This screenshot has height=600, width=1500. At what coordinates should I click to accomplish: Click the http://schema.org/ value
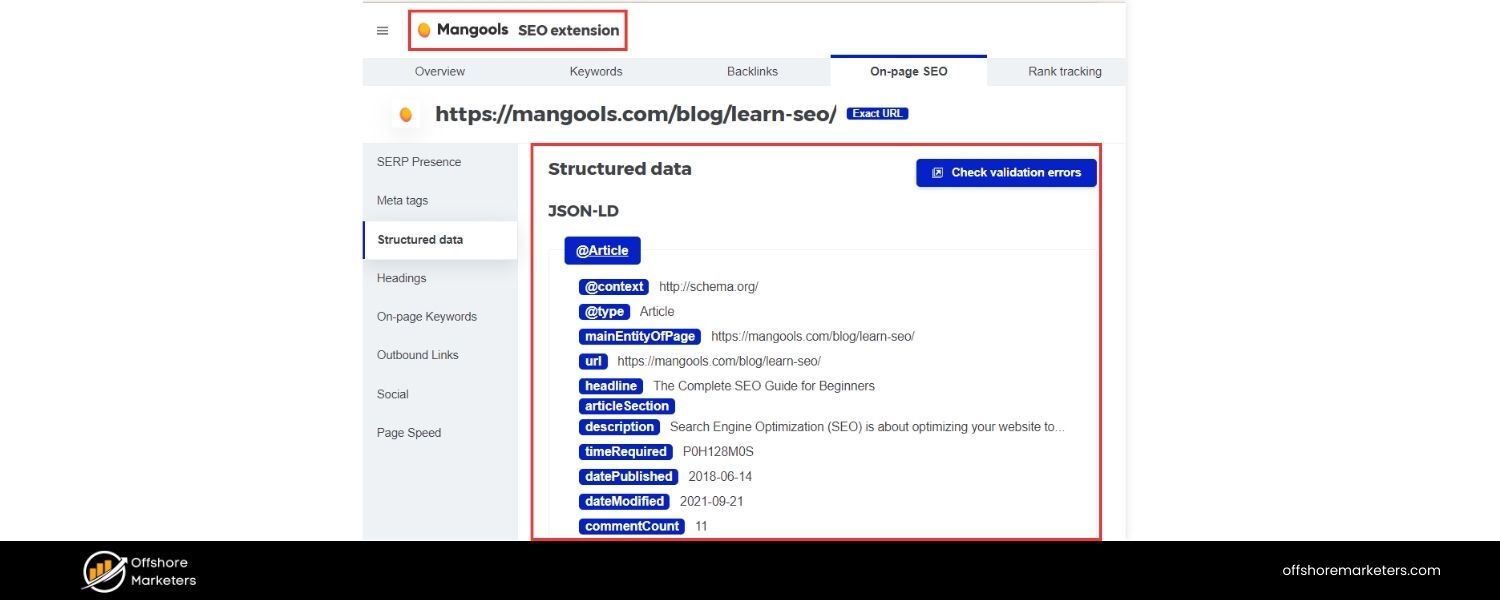[x=709, y=287]
